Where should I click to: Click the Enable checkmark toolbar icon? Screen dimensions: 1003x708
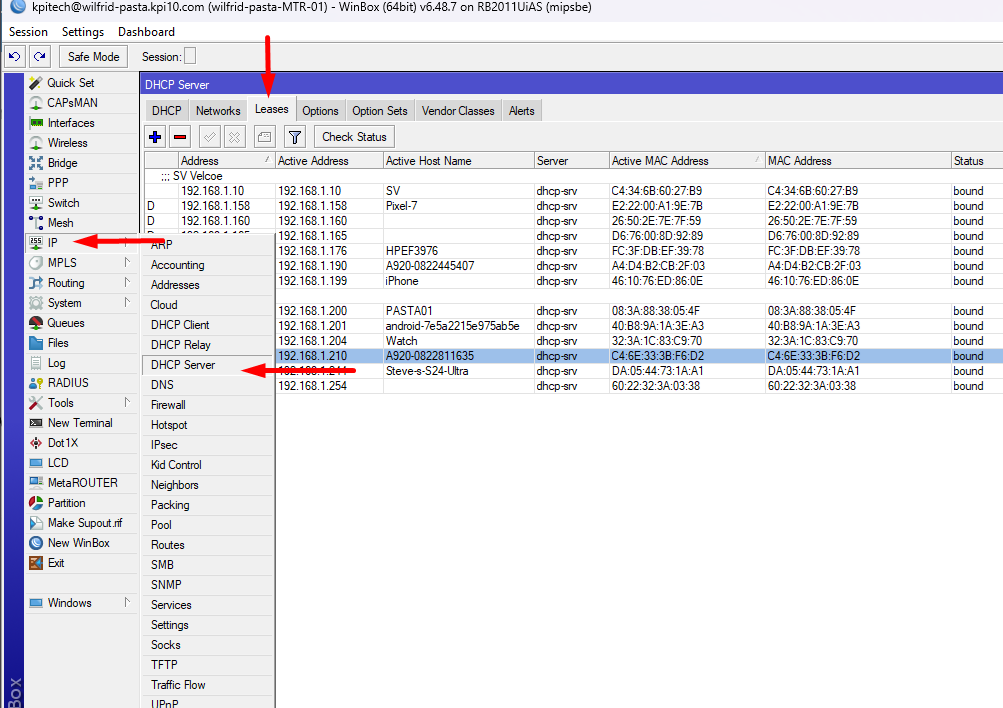coord(210,137)
